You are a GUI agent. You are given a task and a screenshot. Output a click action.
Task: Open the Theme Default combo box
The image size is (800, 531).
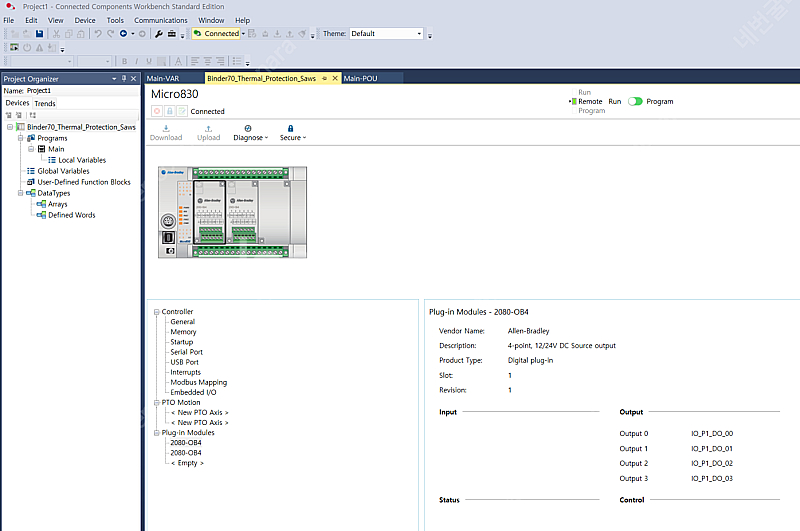point(386,34)
